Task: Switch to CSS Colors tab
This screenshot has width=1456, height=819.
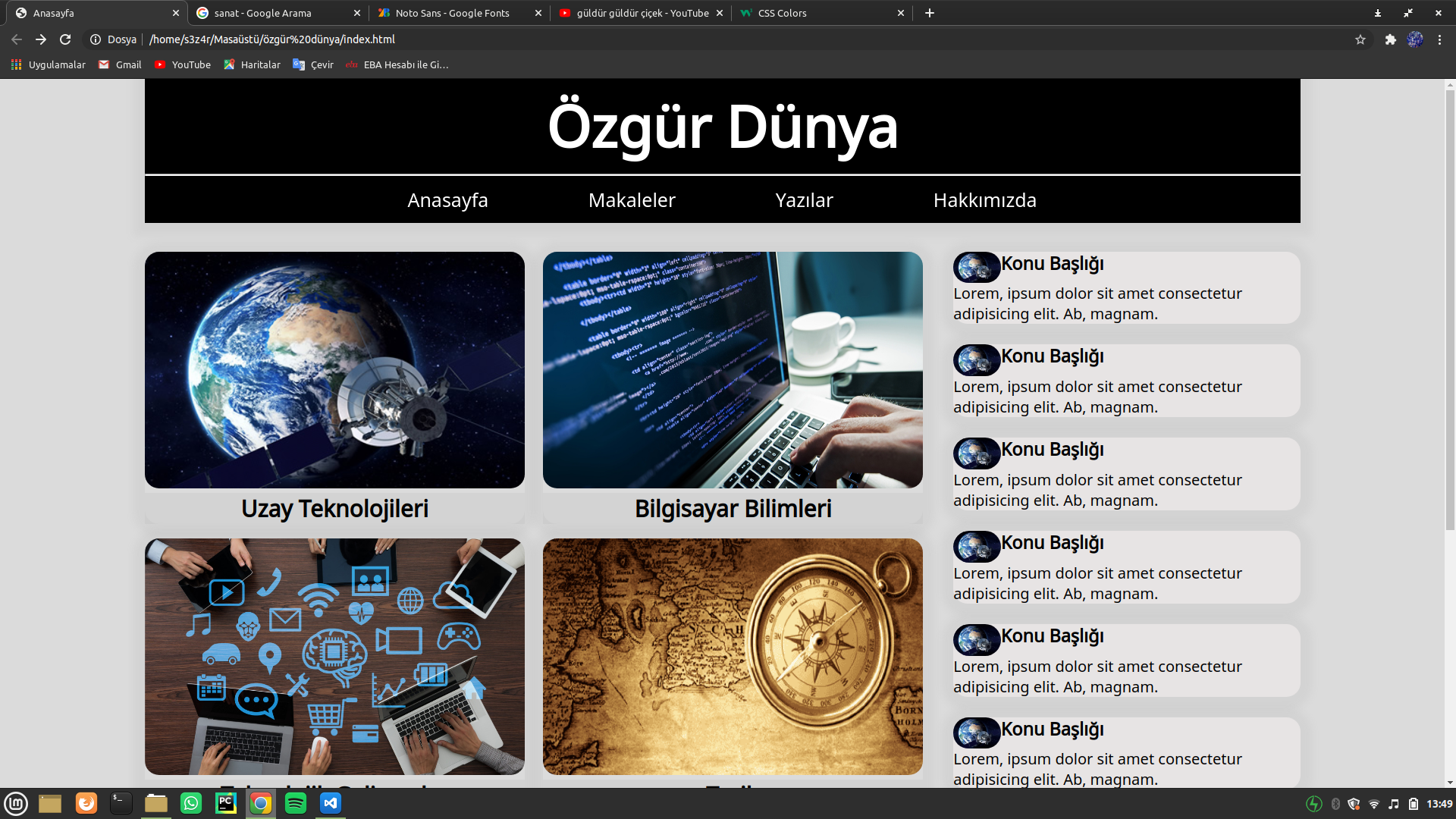Action: pos(782,13)
